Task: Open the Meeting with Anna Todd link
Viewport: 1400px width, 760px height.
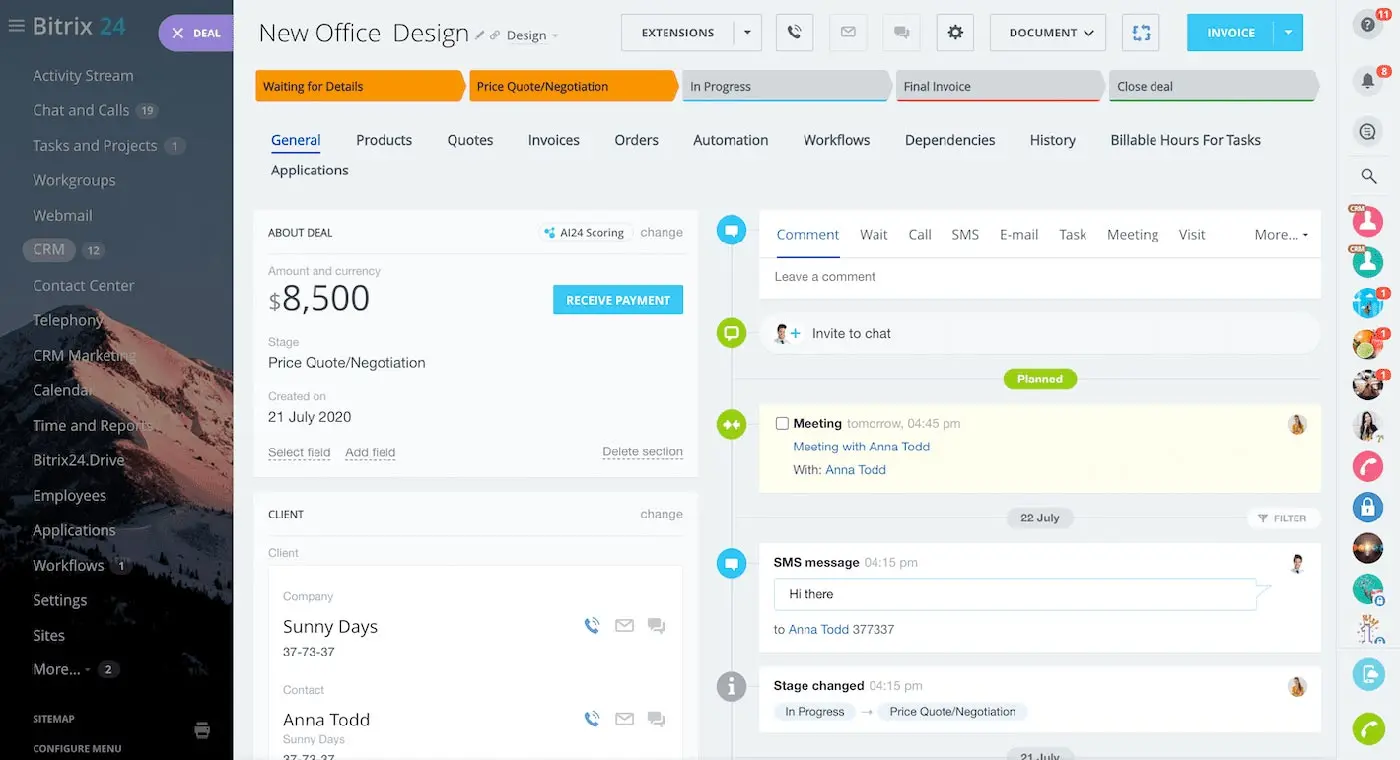Action: coord(861,447)
